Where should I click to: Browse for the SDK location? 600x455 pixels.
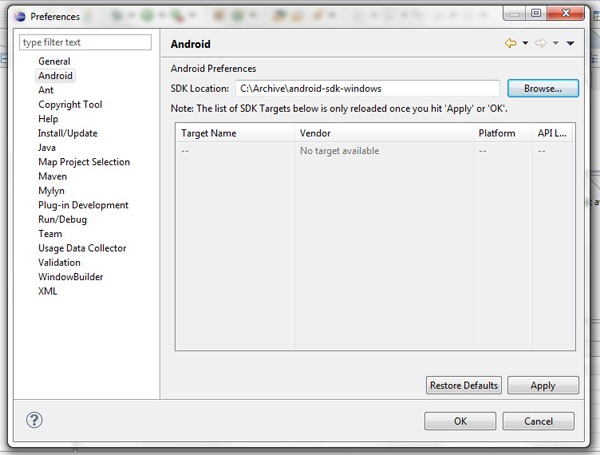[543, 88]
